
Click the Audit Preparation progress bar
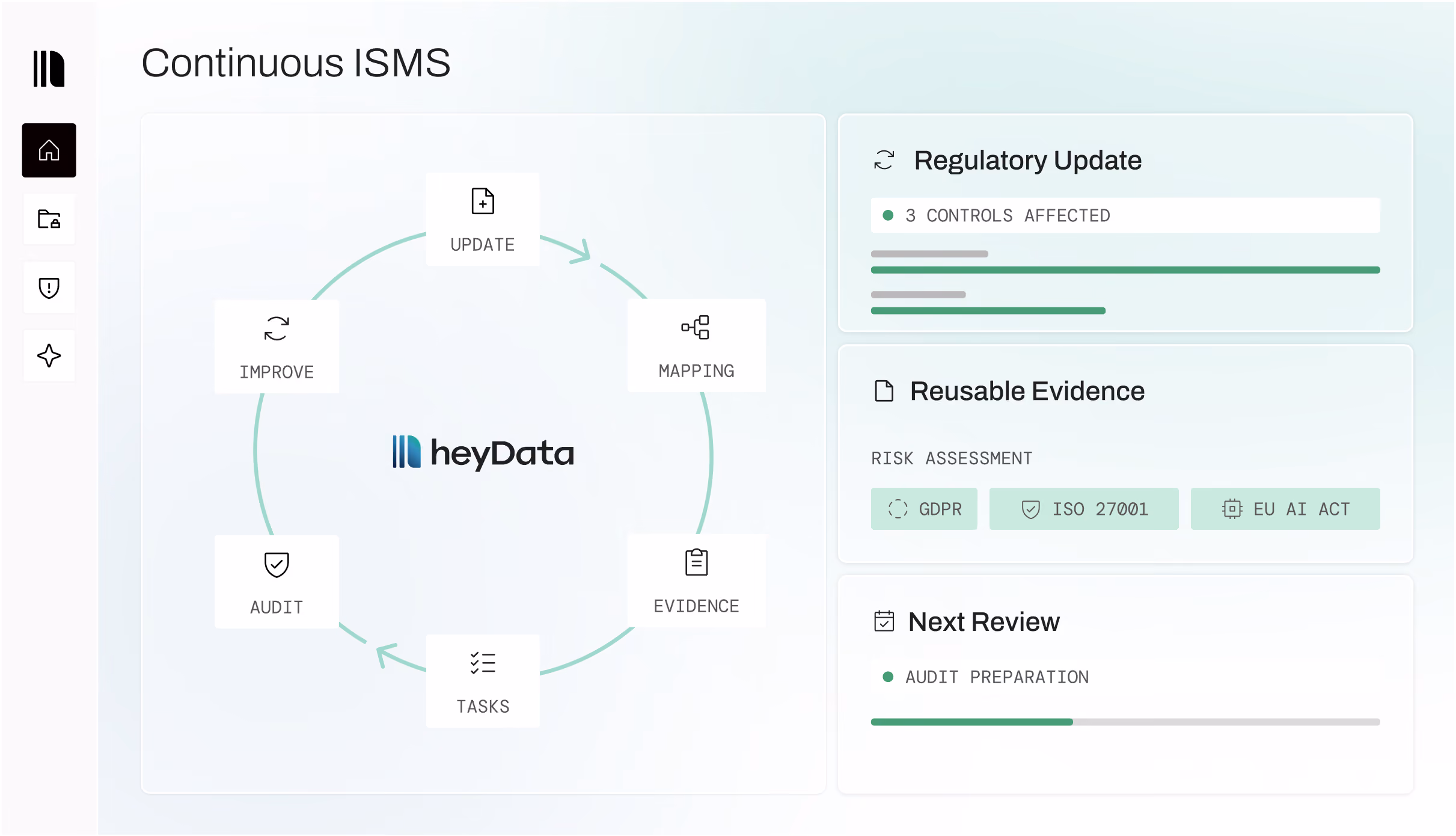point(1125,722)
